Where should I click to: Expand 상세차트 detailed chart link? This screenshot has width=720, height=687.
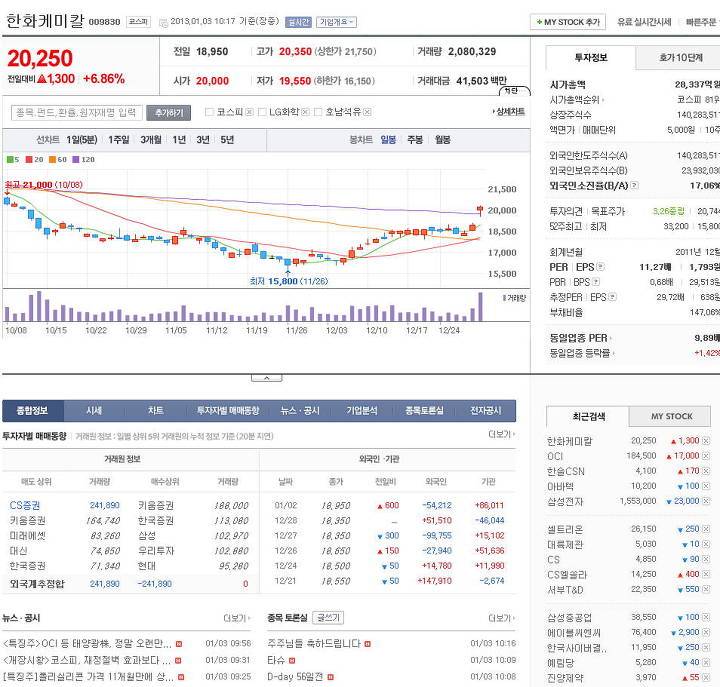pyautogui.click(x=508, y=112)
